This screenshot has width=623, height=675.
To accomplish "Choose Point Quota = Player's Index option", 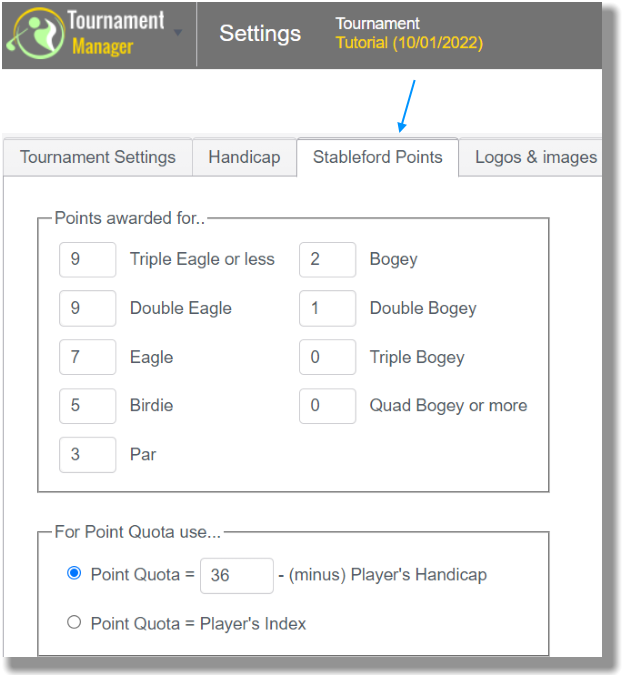I will [x=74, y=622].
